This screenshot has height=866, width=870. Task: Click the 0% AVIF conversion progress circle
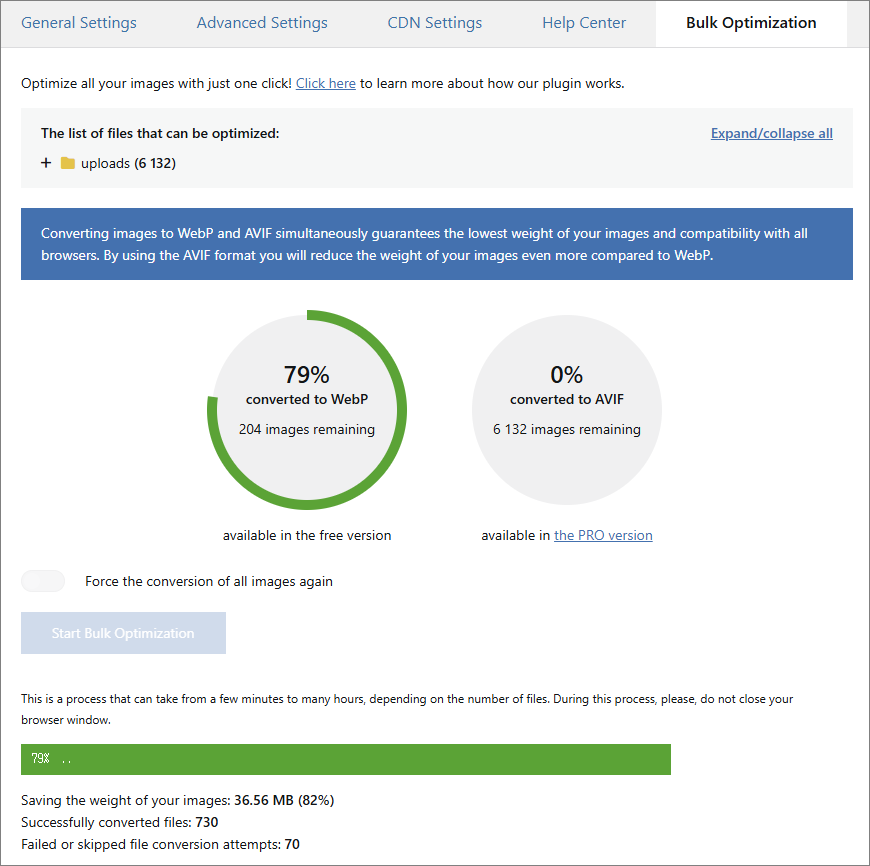click(566, 410)
